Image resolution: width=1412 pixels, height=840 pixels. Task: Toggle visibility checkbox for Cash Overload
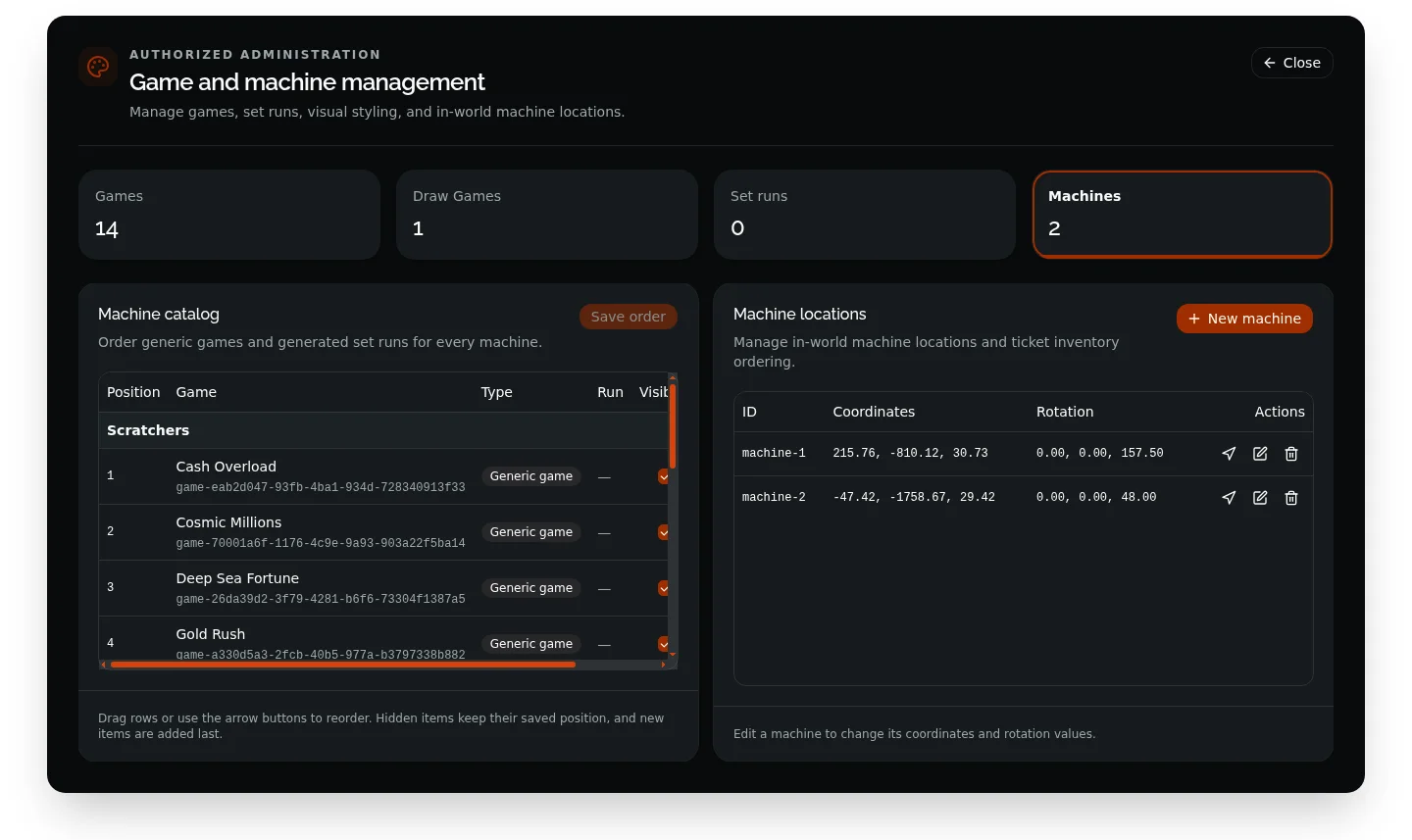click(x=663, y=476)
